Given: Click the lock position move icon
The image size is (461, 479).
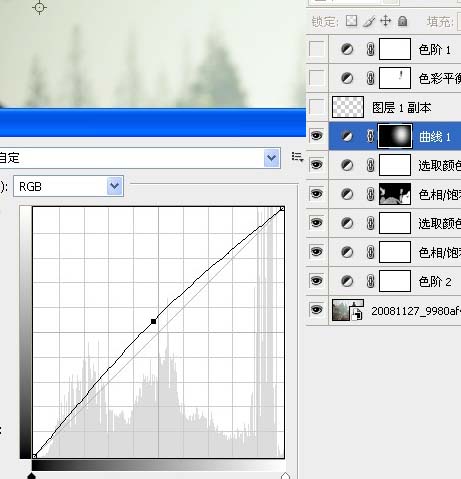Looking at the screenshot, I should point(386,21).
